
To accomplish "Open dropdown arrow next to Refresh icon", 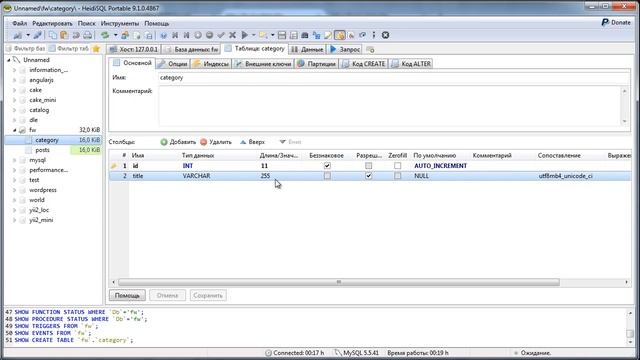I will point(115,36).
